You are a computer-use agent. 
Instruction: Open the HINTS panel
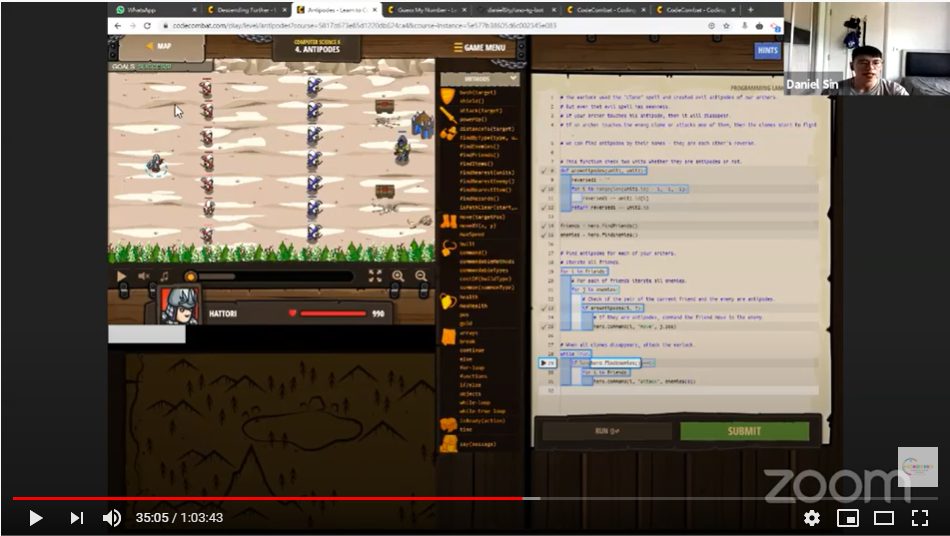(767, 50)
